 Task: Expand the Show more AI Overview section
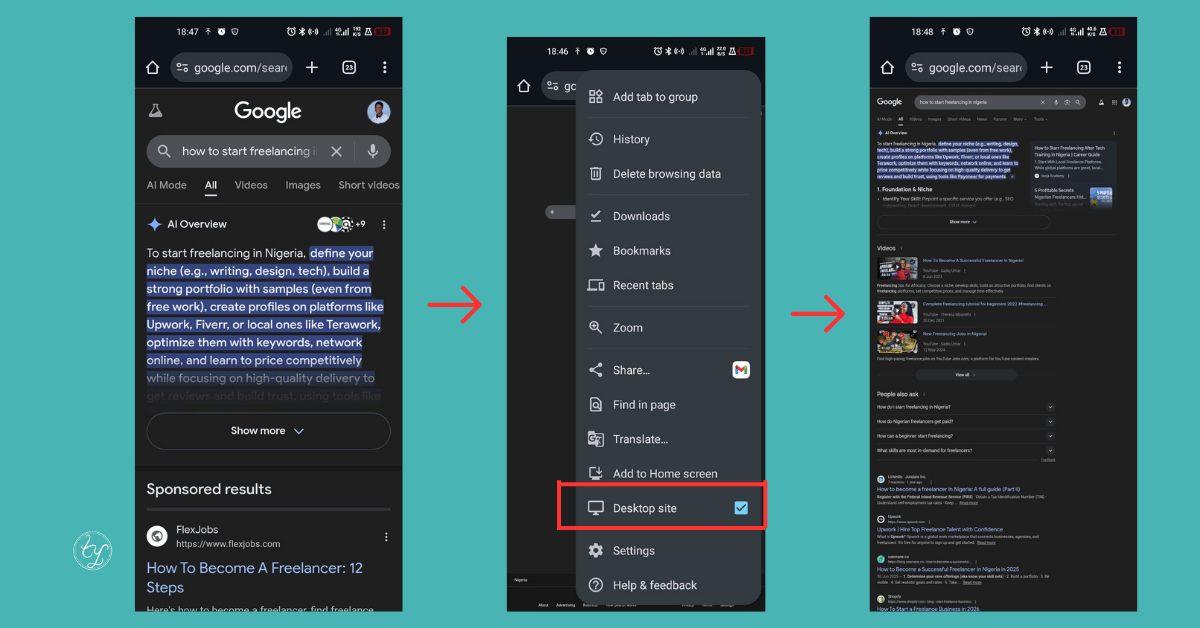tap(268, 431)
